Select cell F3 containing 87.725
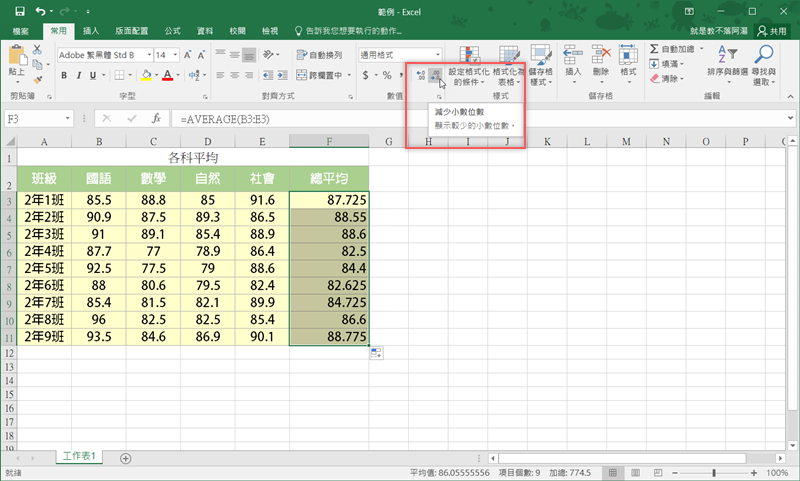This screenshot has height=481, width=800. [329, 201]
